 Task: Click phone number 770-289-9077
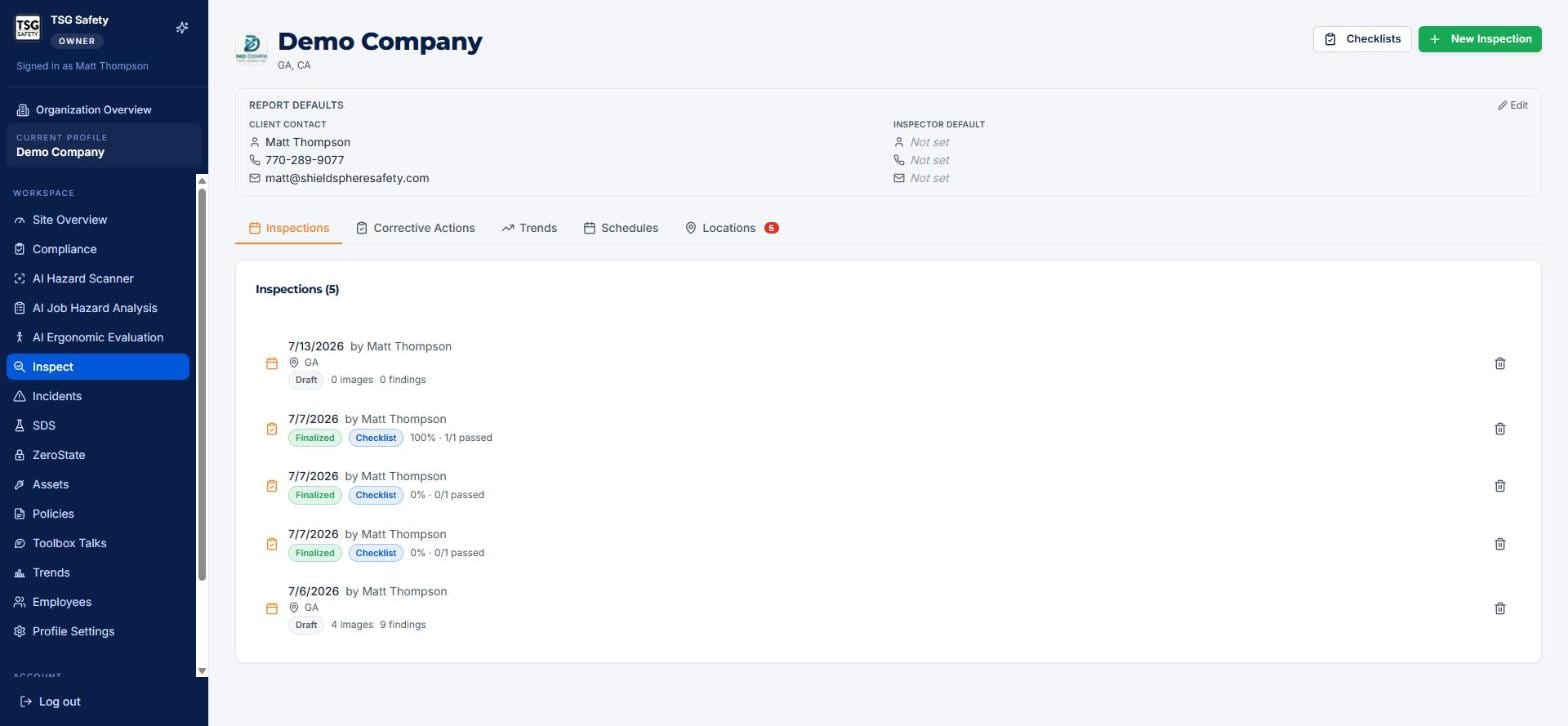(x=304, y=160)
